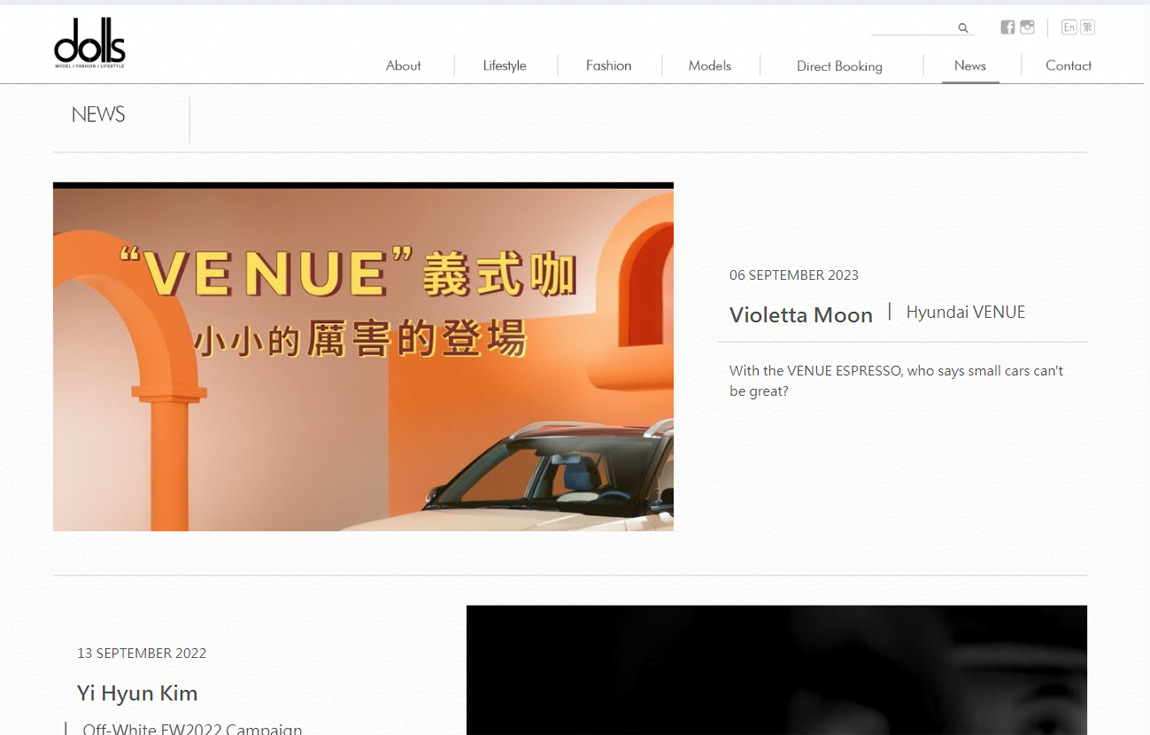Open the Fashion menu item
Viewport: 1150px width, 735px height.
point(608,65)
